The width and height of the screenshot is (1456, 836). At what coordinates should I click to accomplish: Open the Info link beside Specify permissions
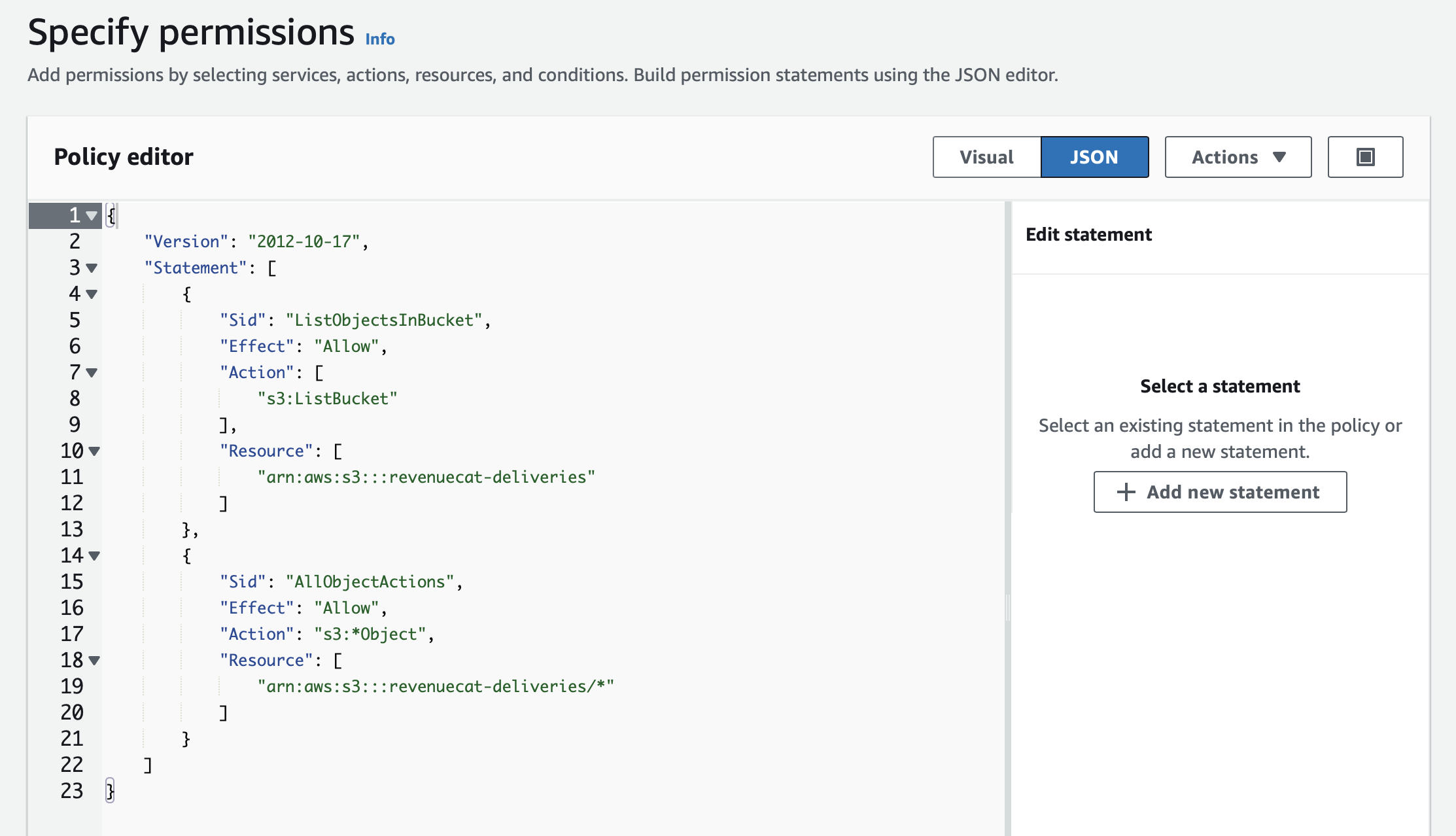click(380, 39)
